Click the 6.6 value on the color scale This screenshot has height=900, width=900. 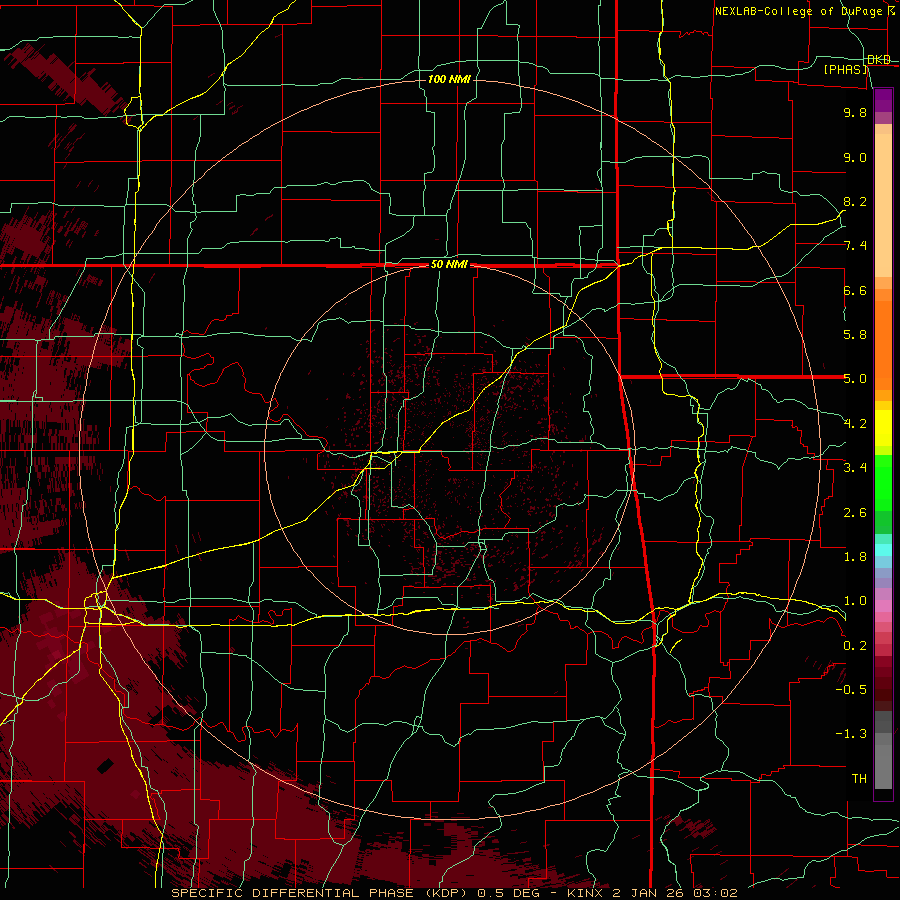click(x=855, y=290)
